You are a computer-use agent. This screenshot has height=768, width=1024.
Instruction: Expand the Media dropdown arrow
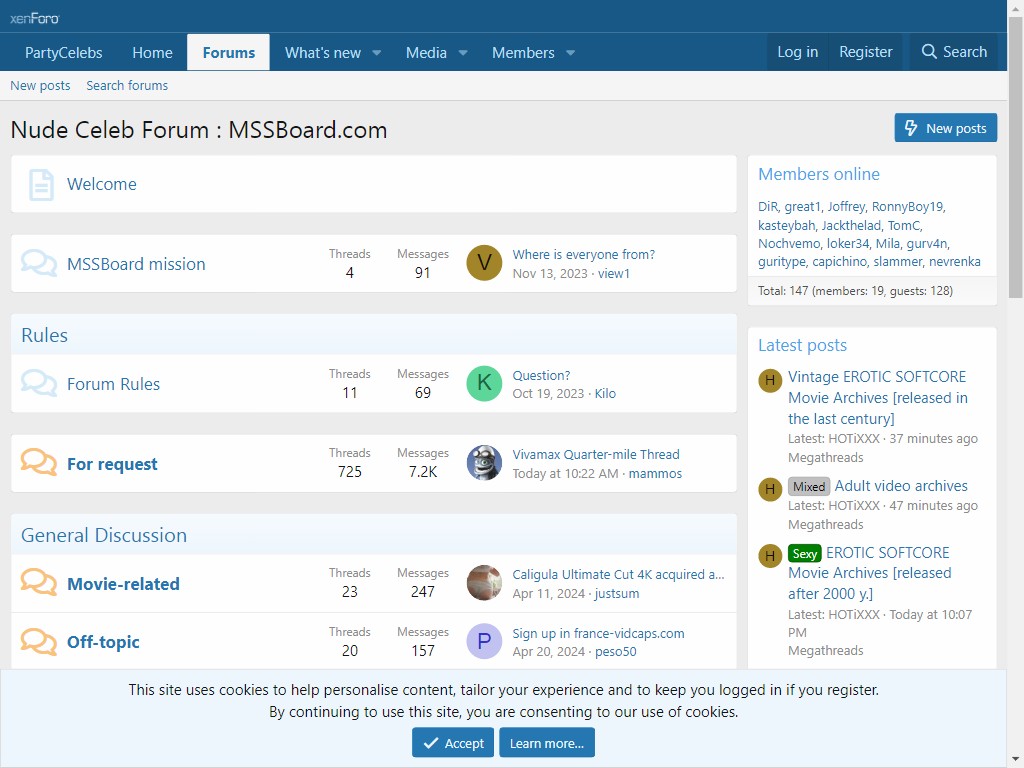point(463,53)
